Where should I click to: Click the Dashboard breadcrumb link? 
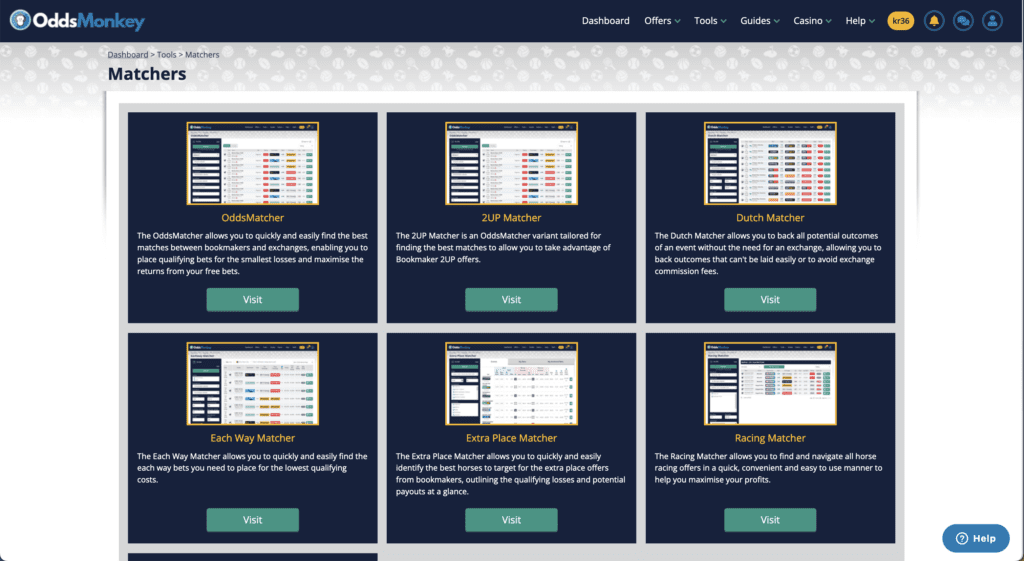click(x=128, y=55)
